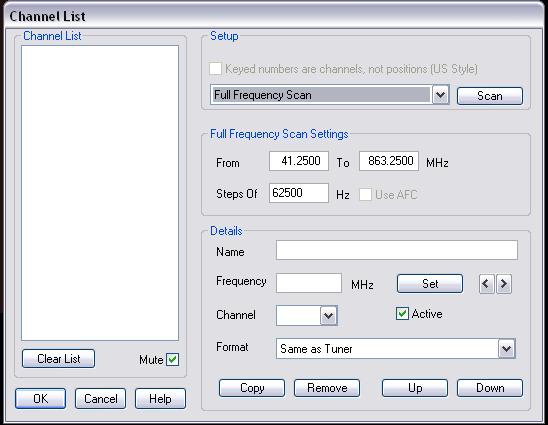This screenshot has width=548, height=425.
Task: Click inside the Name text field
Action: [397, 250]
